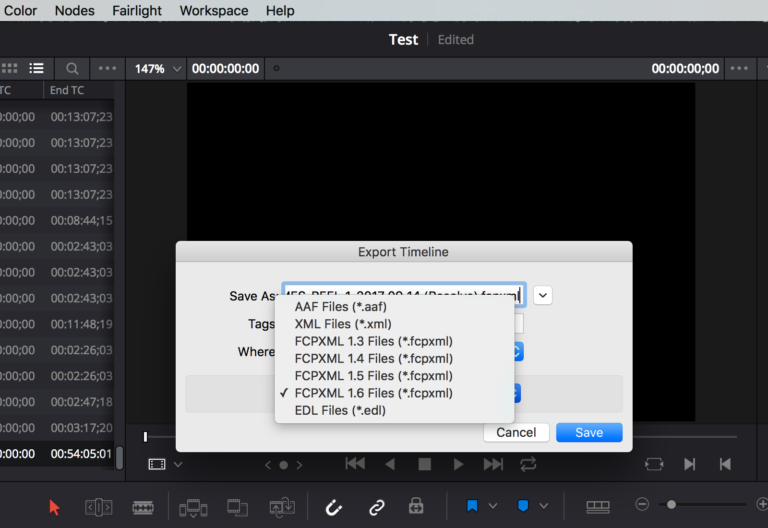Choose the Blade edit mode tool
768x528 pixels.
point(143,507)
